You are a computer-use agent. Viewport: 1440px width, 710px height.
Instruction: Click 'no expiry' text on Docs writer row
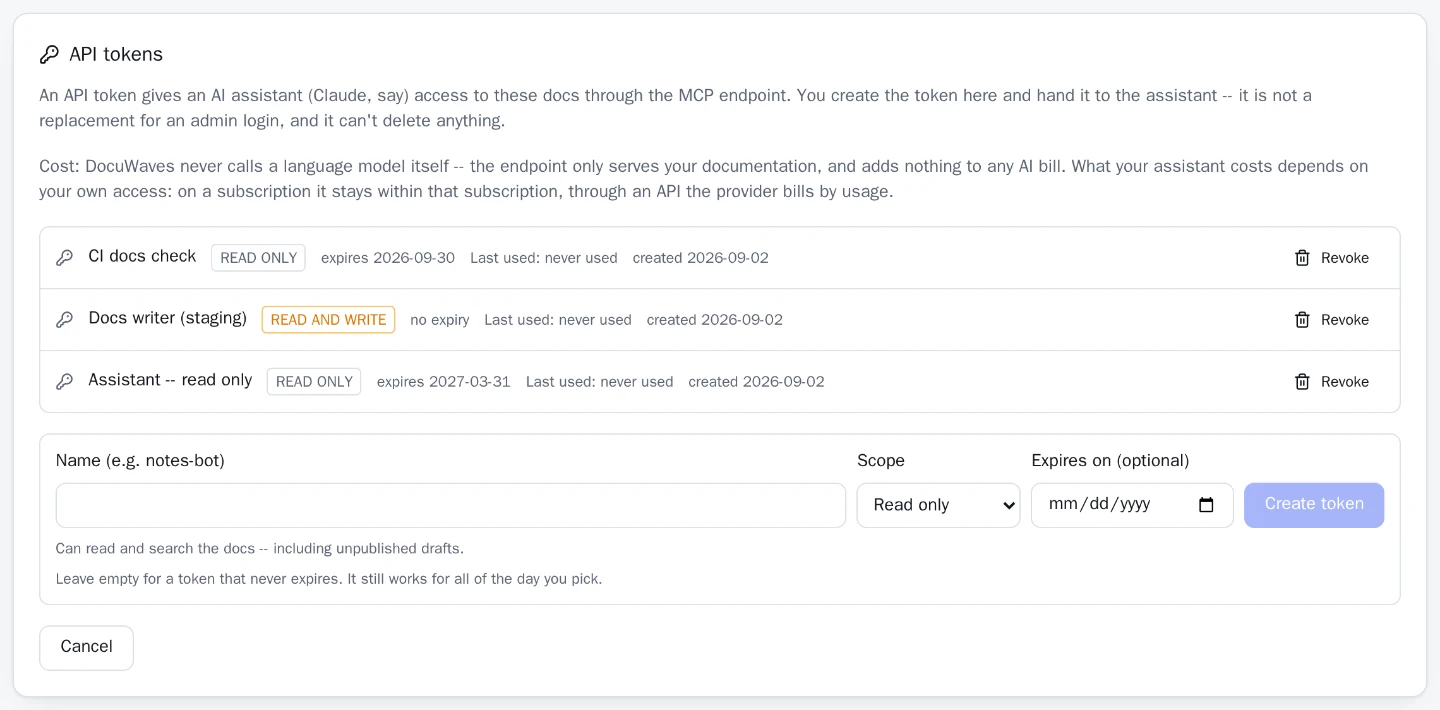click(440, 320)
